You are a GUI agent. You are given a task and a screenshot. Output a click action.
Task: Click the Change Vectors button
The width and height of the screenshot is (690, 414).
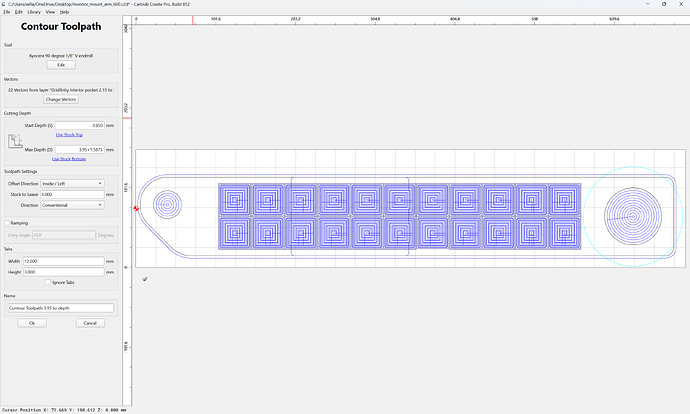pyautogui.click(x=61, y=99)
